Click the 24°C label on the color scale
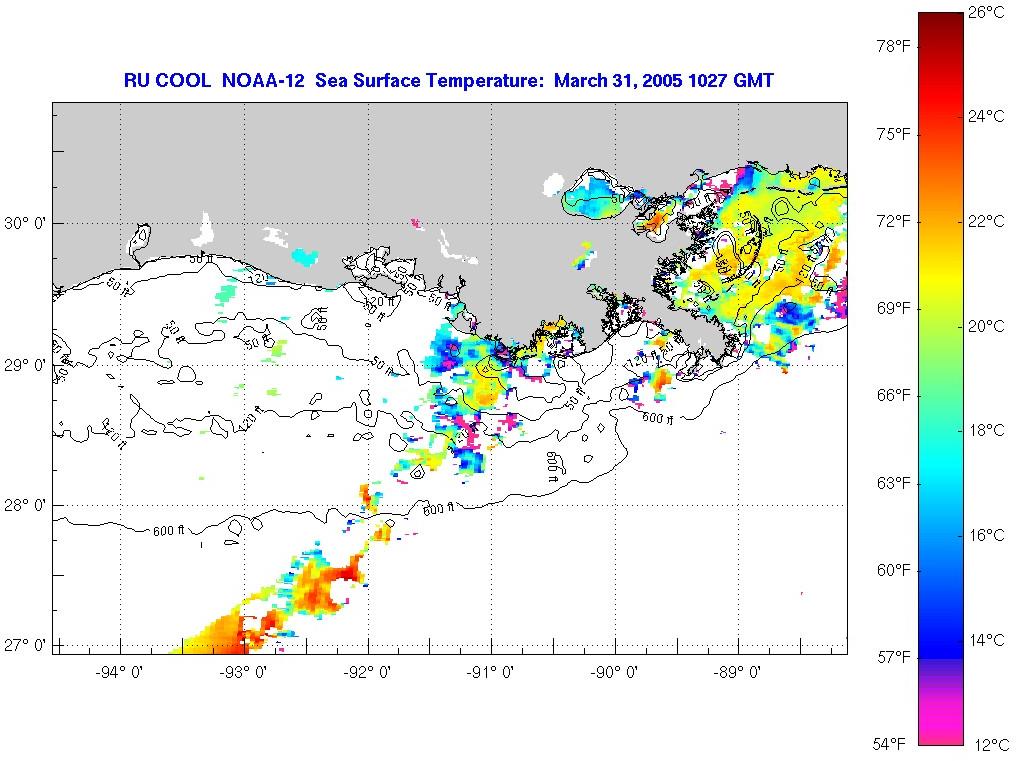The image size is (1016, 761). tap(987, 117)
